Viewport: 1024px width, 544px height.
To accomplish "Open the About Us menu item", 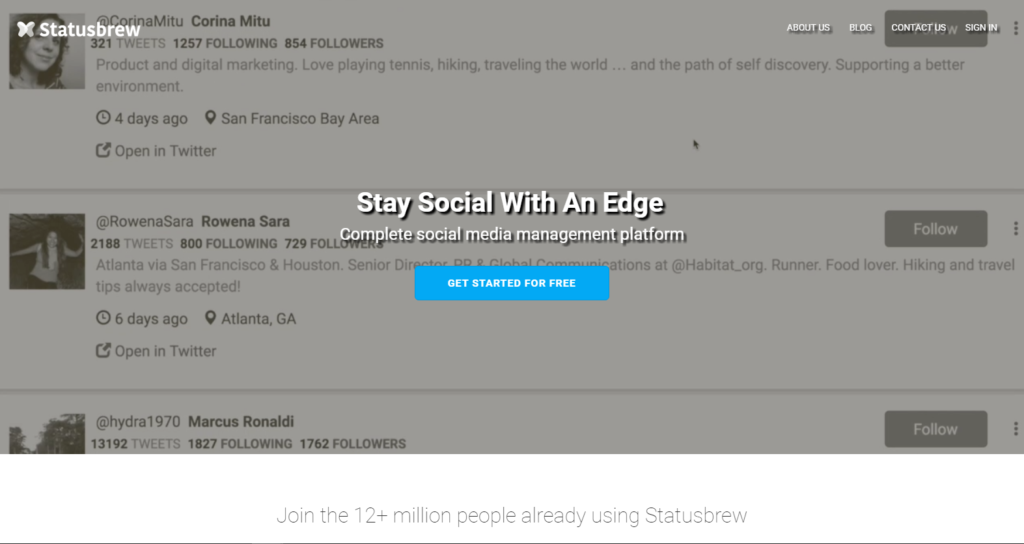I will [x=808, y=27].
